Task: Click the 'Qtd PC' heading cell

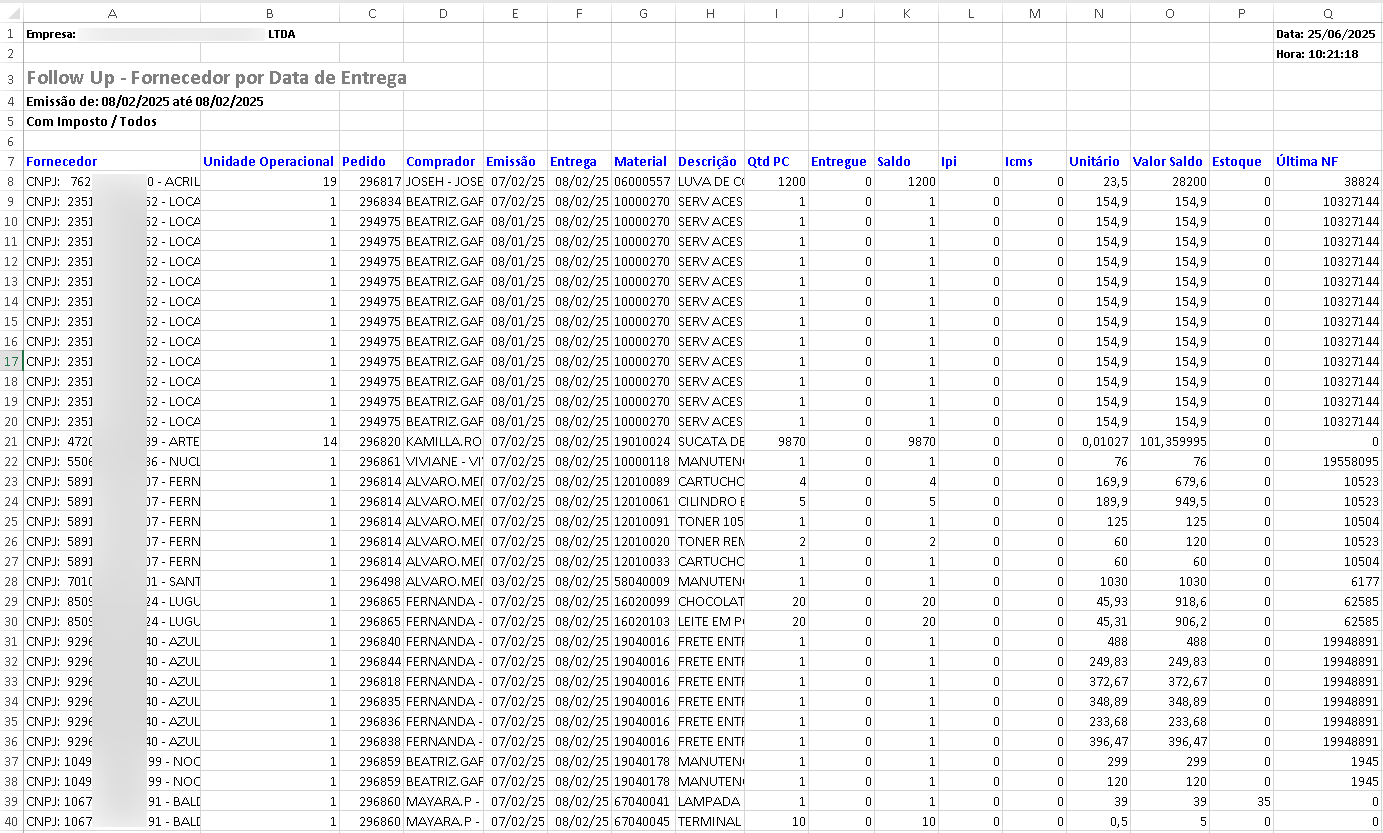Action: tap(776, 161)
